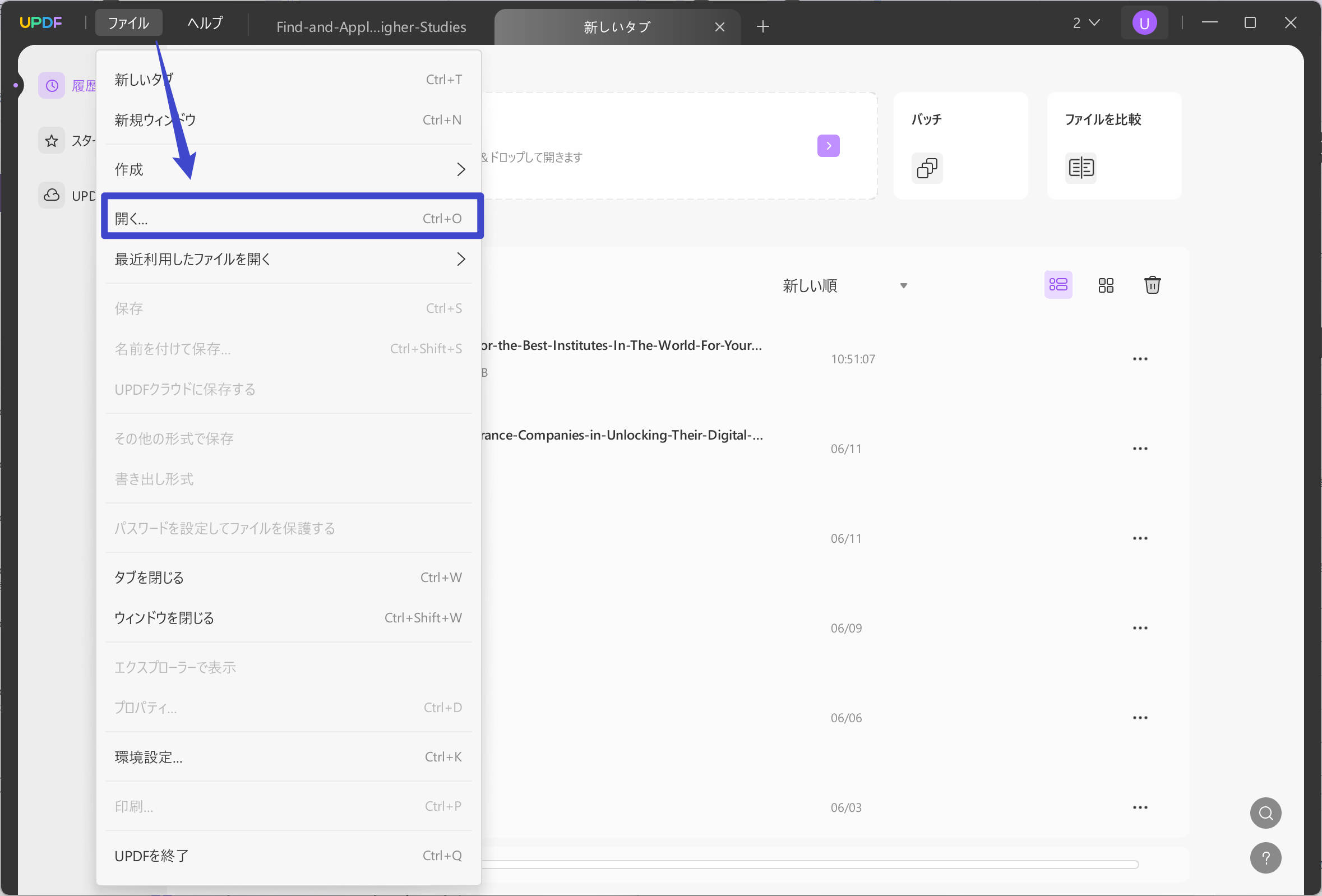Maximize the UPDF window

[1250, 23]
